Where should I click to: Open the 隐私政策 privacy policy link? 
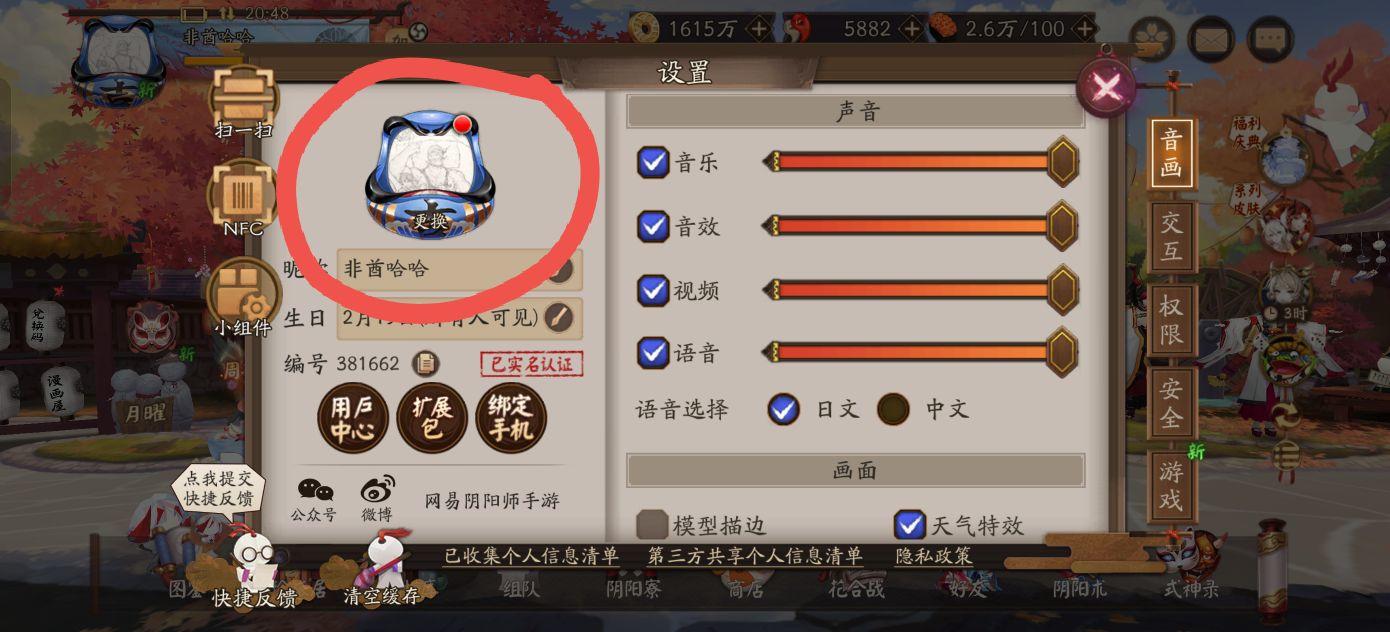(932, 557)
